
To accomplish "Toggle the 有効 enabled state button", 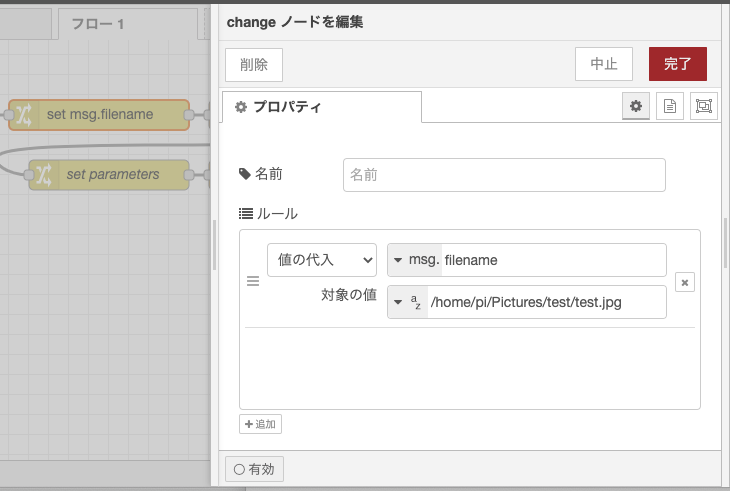I will [x=254, y=468].
